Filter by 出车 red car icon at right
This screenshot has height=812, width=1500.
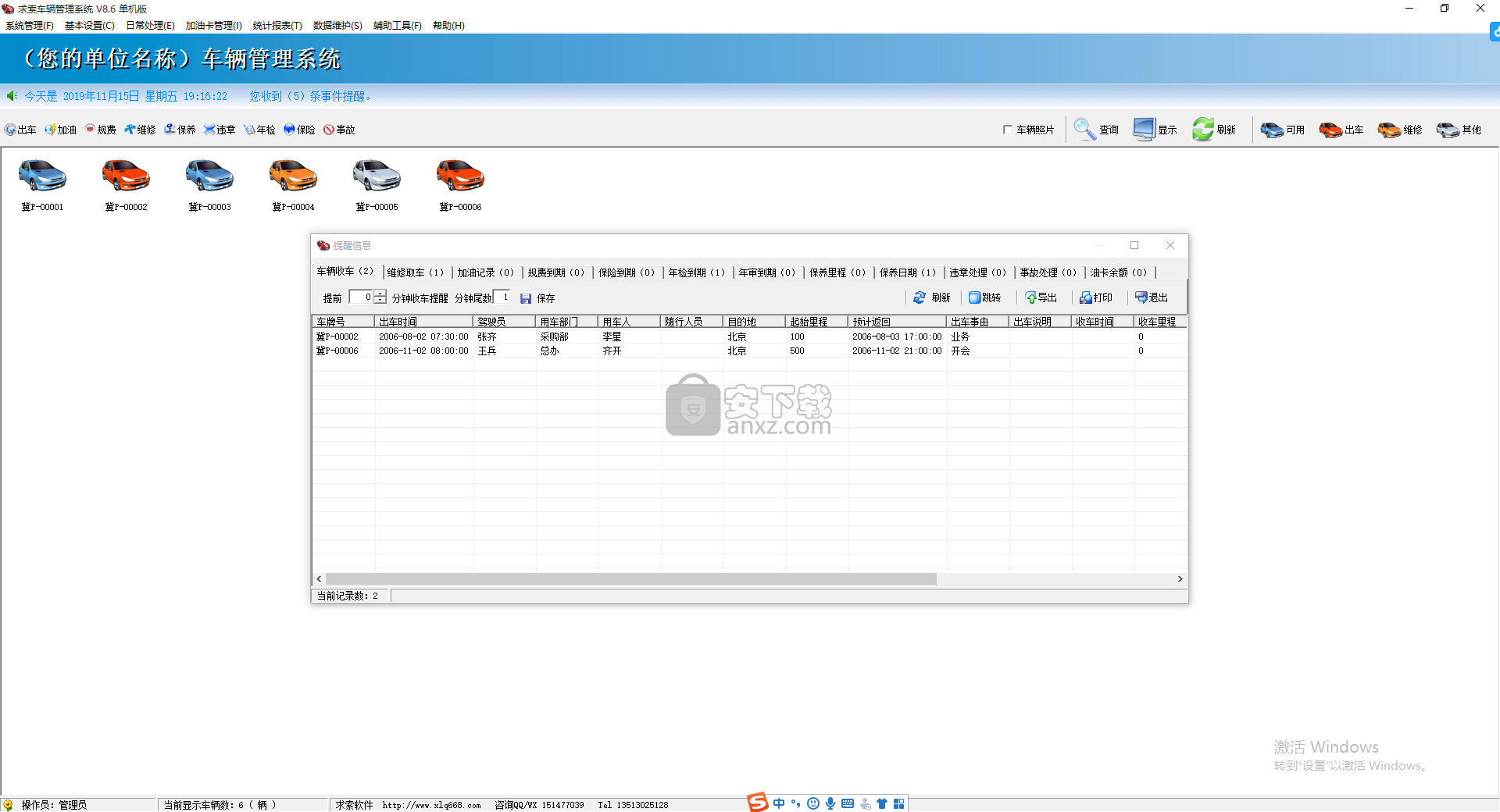coord(1330,130)
